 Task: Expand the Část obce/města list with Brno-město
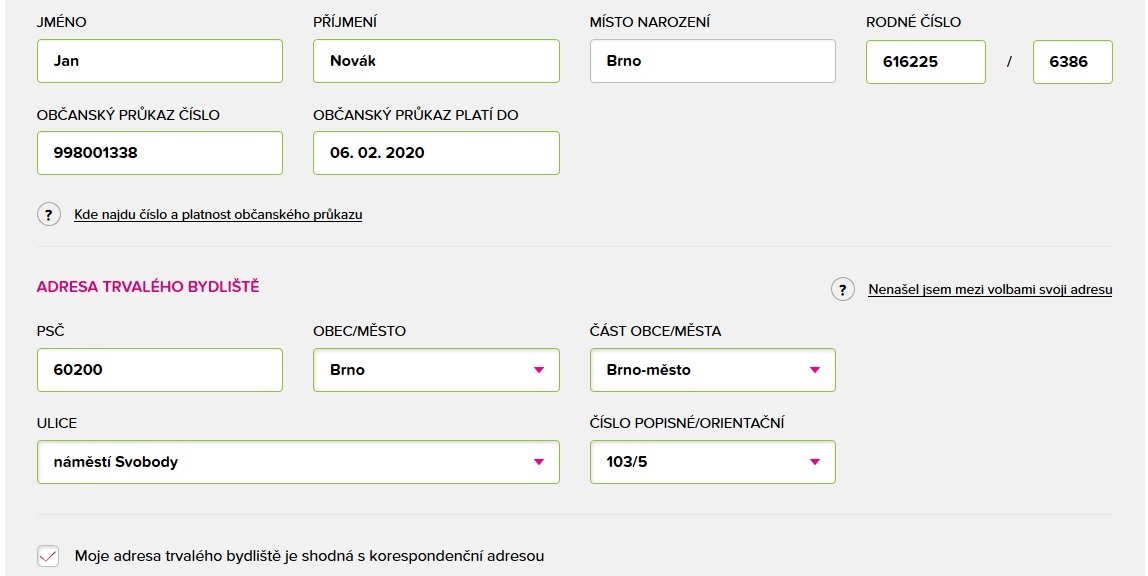(712, 370)
